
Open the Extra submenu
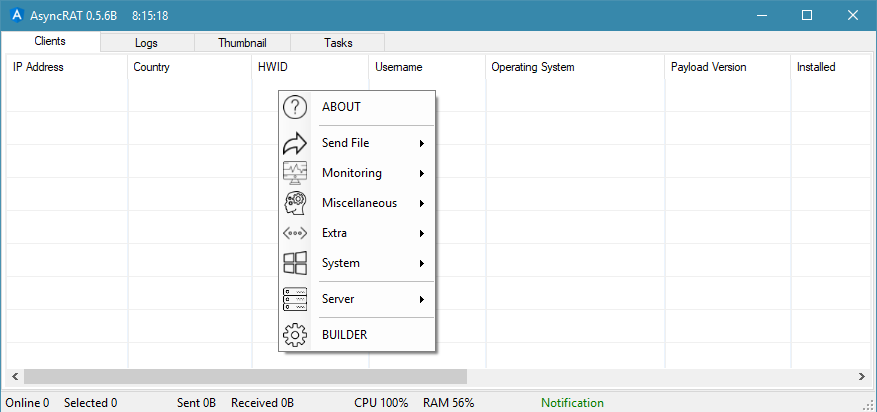pyautogui.click(x=357, y=234)
